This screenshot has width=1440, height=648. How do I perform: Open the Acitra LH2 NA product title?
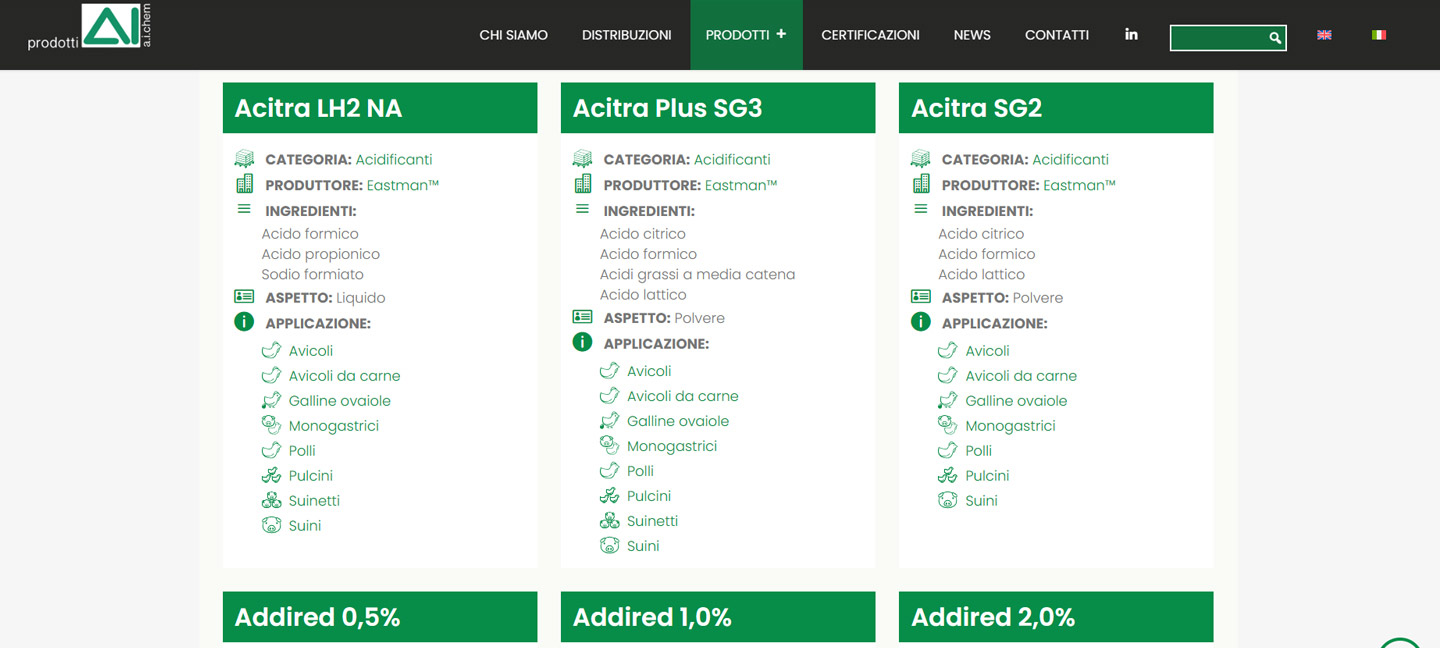[x=318, y=108]
